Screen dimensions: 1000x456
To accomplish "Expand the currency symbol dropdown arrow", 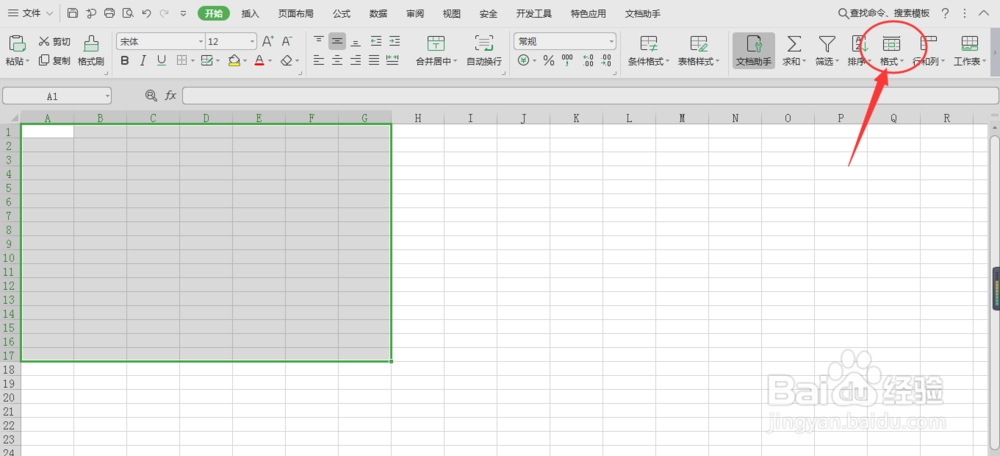I will (534, 61).
